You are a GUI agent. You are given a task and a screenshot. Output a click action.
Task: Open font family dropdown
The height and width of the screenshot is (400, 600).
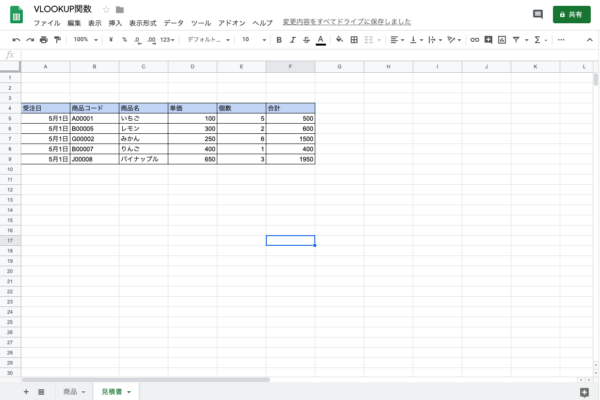[x=208, y=39]
